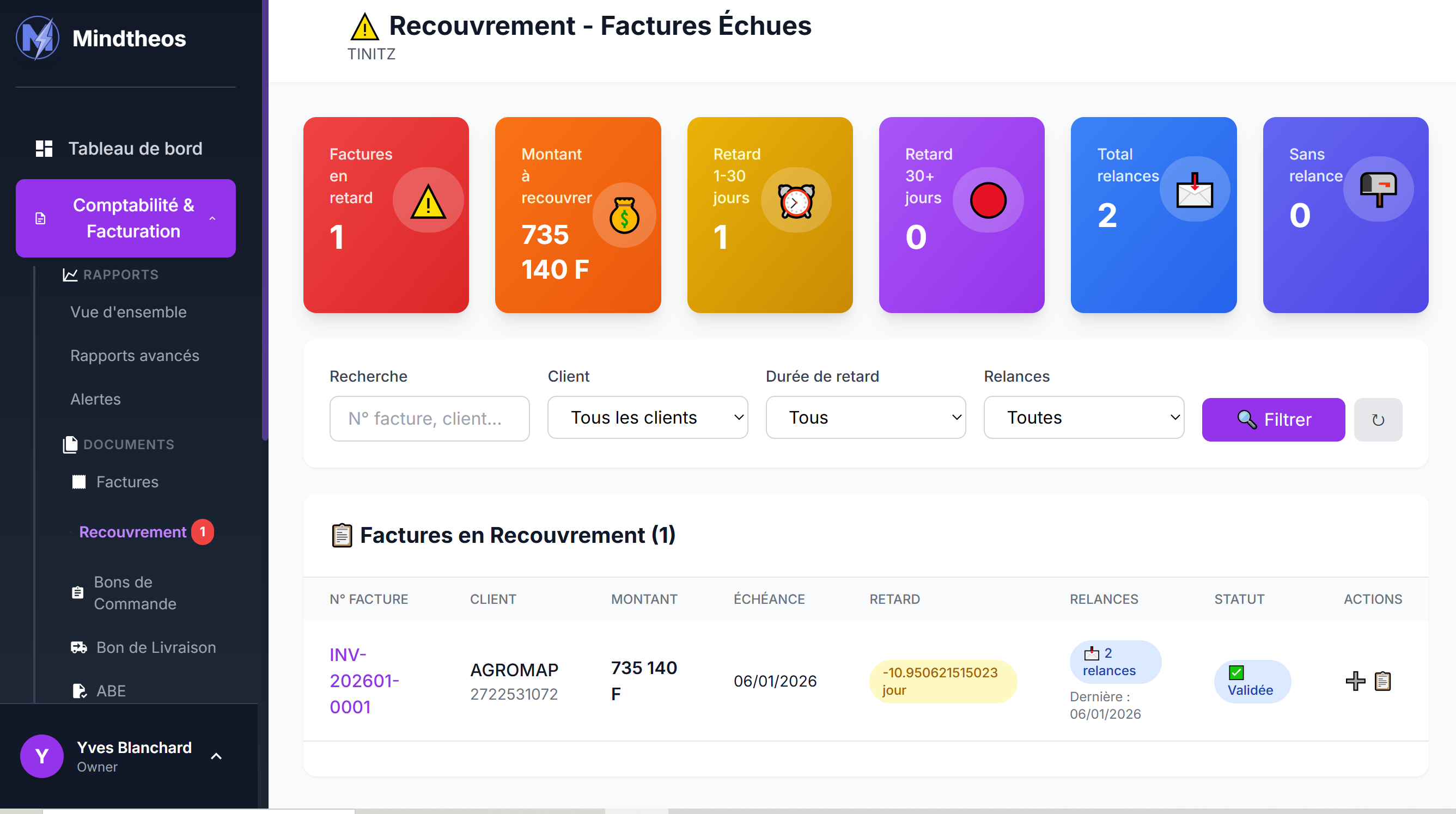Viewport: 1456px width, 814px height.
Task: Click the red circle on Retard 30+ card
Action: pos(988,200)
